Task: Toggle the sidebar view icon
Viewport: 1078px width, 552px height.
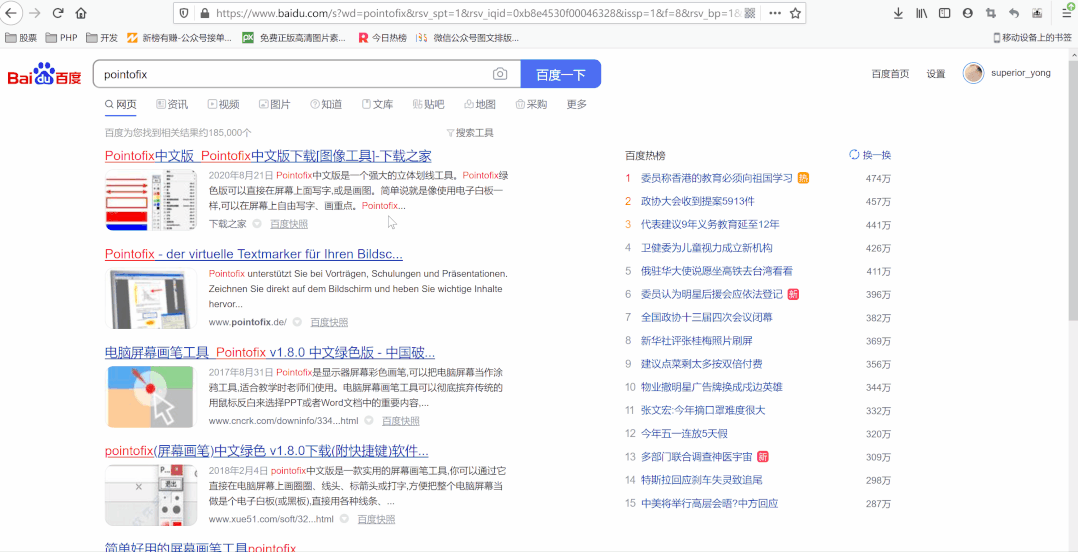Action: (x=945, y=13)
